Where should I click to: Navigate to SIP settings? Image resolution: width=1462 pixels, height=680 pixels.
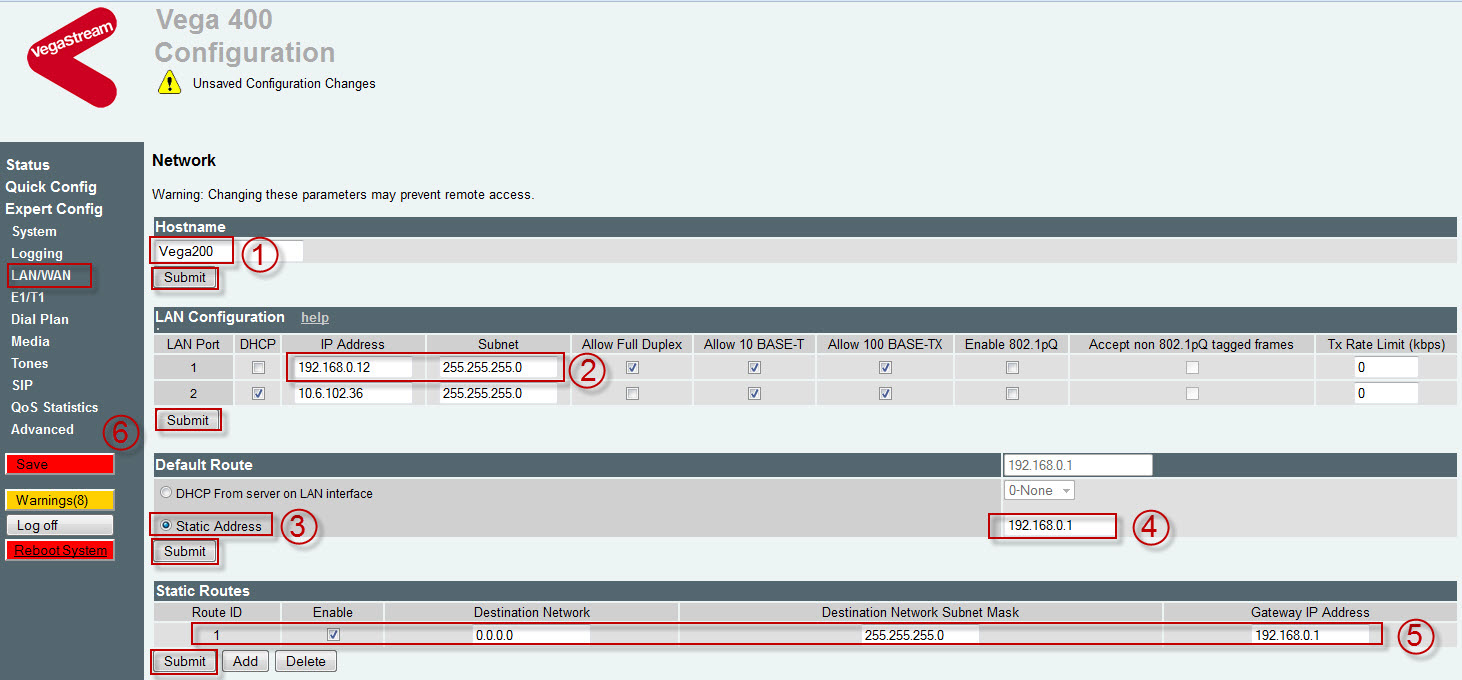tap(22, 385)
